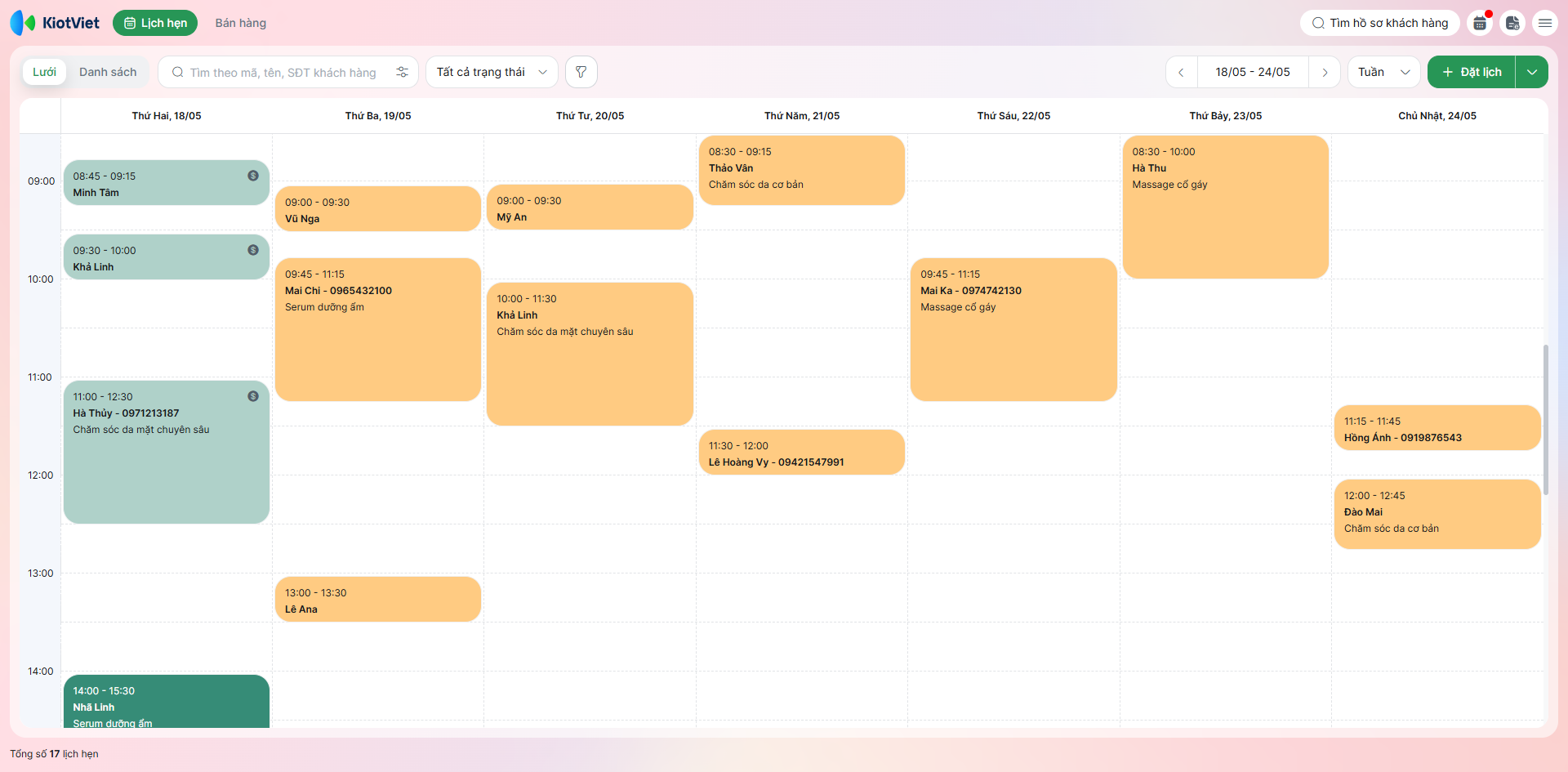
Task: Switch to Lưới grid view
Action: pyautogui.click(x=44, y=72)
